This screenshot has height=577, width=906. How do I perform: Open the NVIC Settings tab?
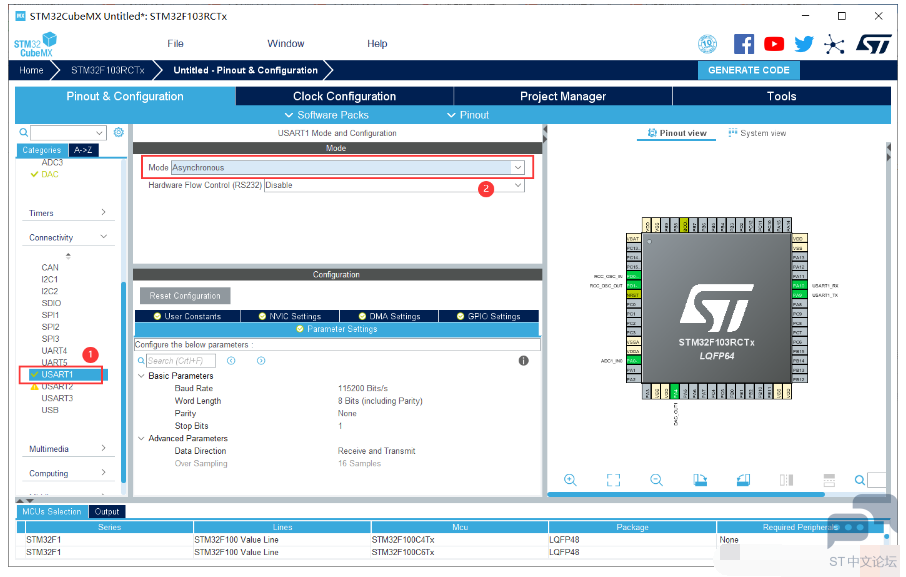click(290, 317)
